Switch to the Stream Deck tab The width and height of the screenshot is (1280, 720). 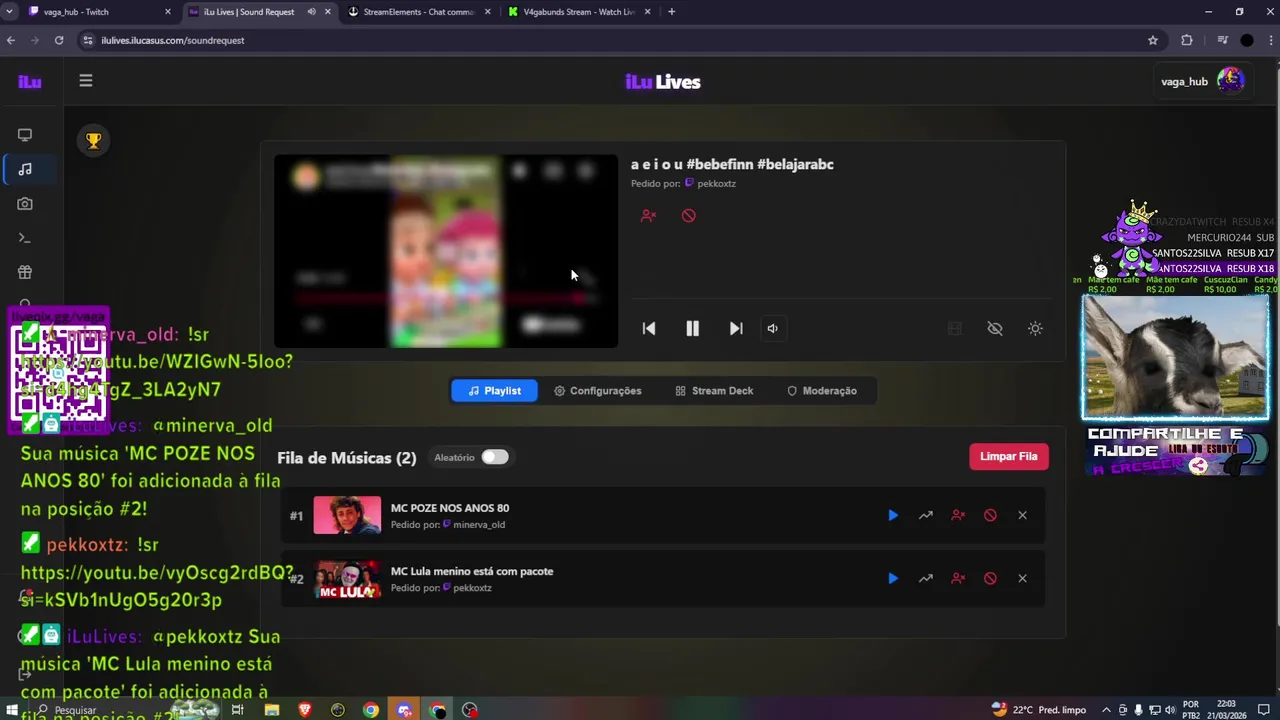[714, 391]
